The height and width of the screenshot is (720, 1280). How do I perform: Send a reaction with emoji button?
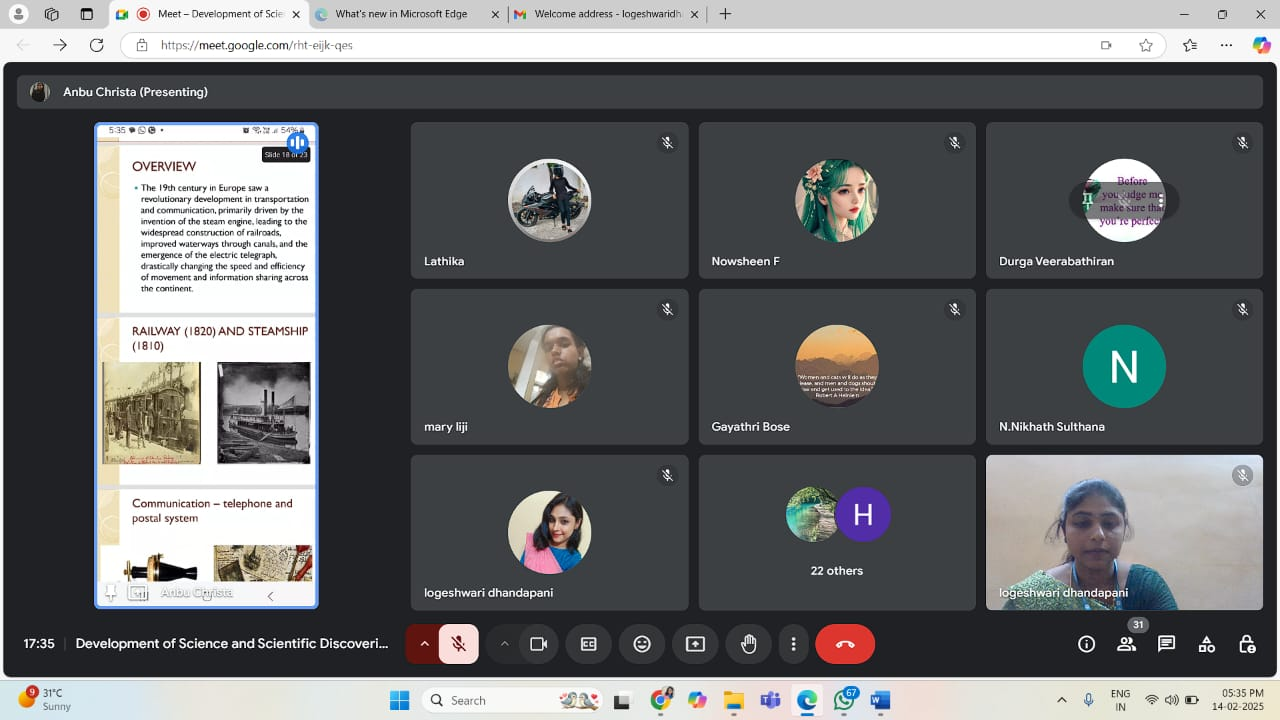(x=642, y=644)
